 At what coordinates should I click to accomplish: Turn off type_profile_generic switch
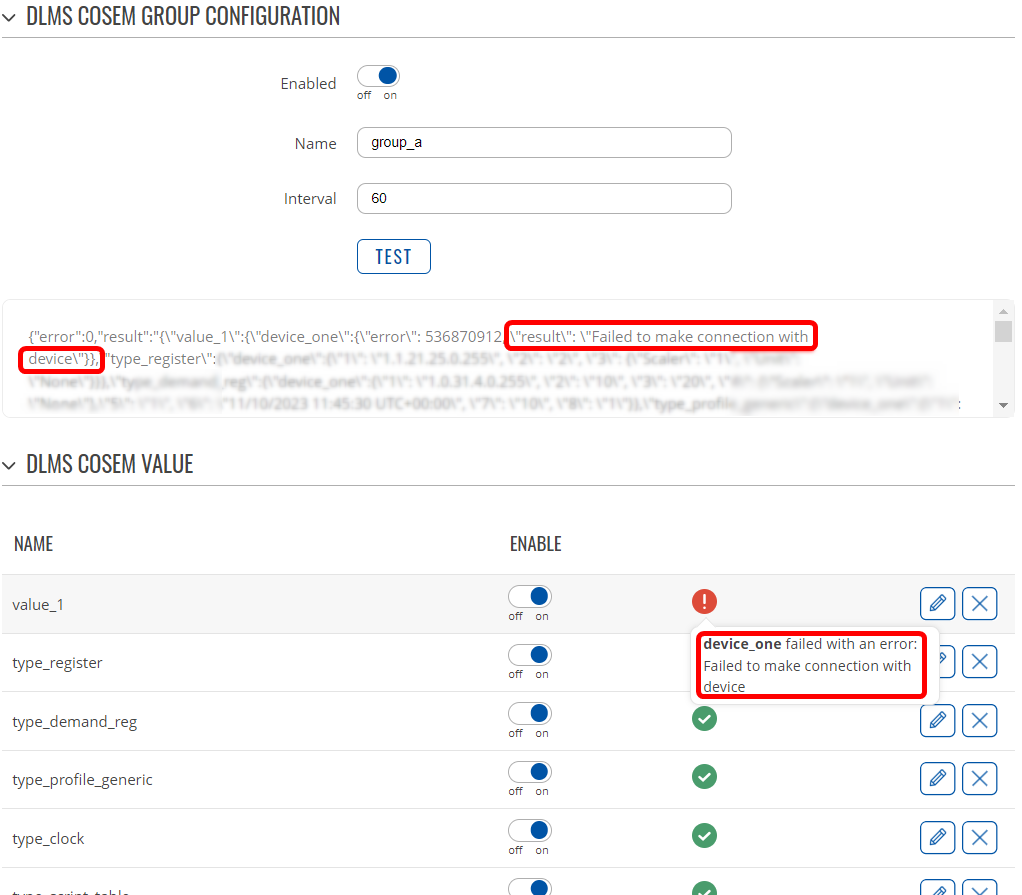530,772
